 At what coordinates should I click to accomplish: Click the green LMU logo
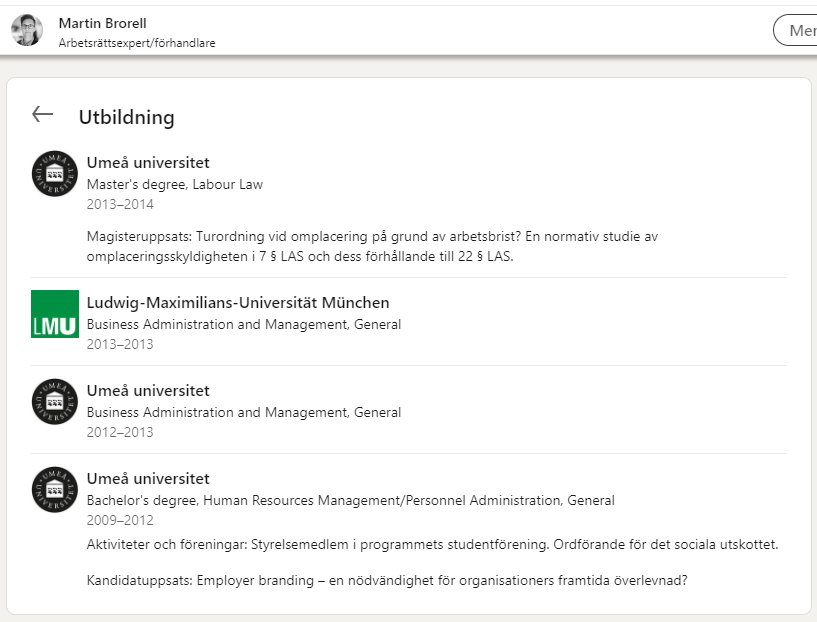54,314
